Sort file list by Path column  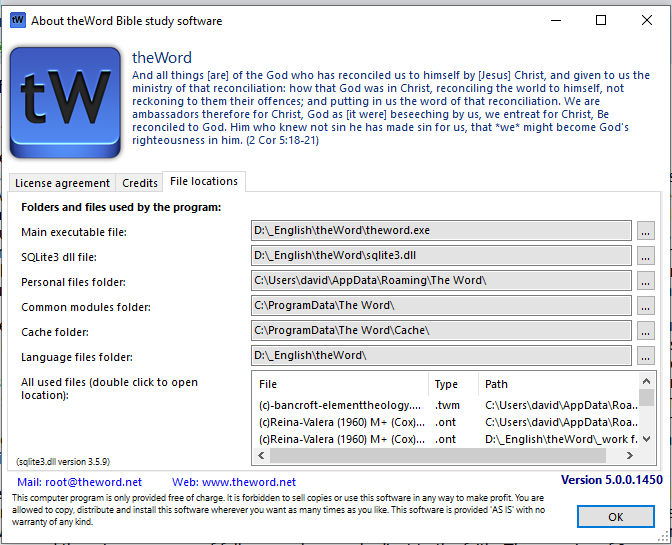558,384
